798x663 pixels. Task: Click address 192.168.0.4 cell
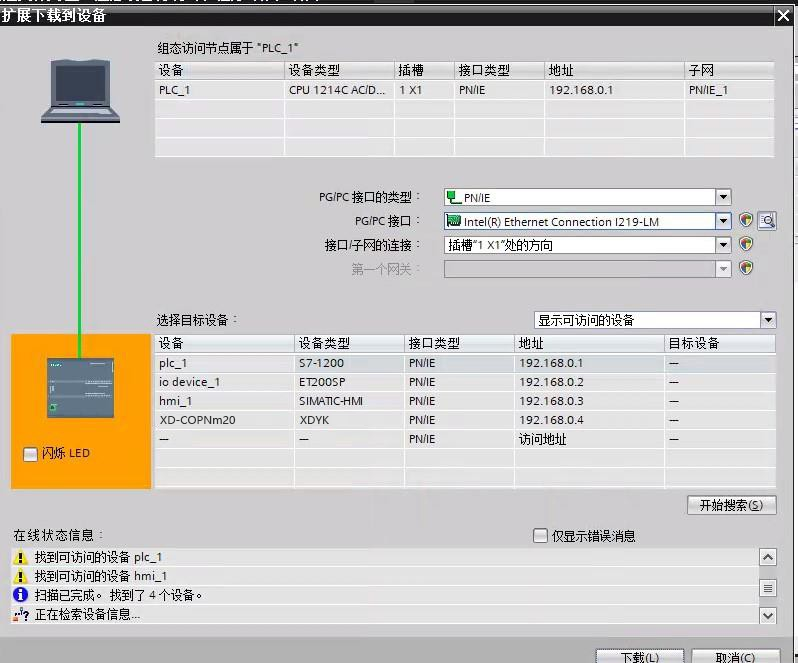pos(589,420)
